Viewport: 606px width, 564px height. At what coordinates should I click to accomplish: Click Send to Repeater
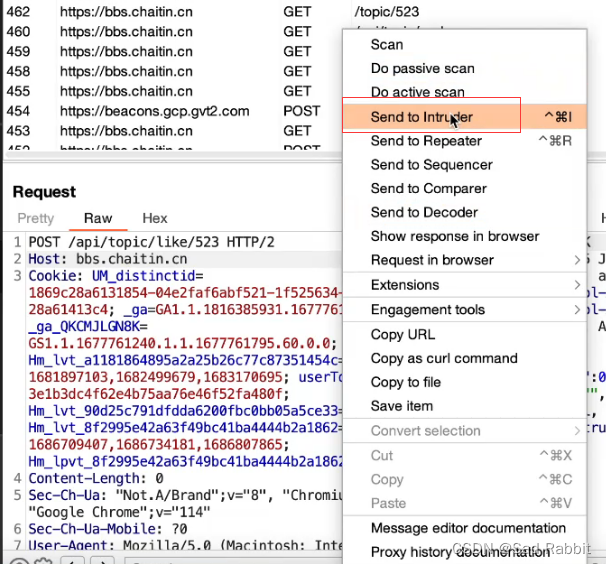(x=465, y=141)
